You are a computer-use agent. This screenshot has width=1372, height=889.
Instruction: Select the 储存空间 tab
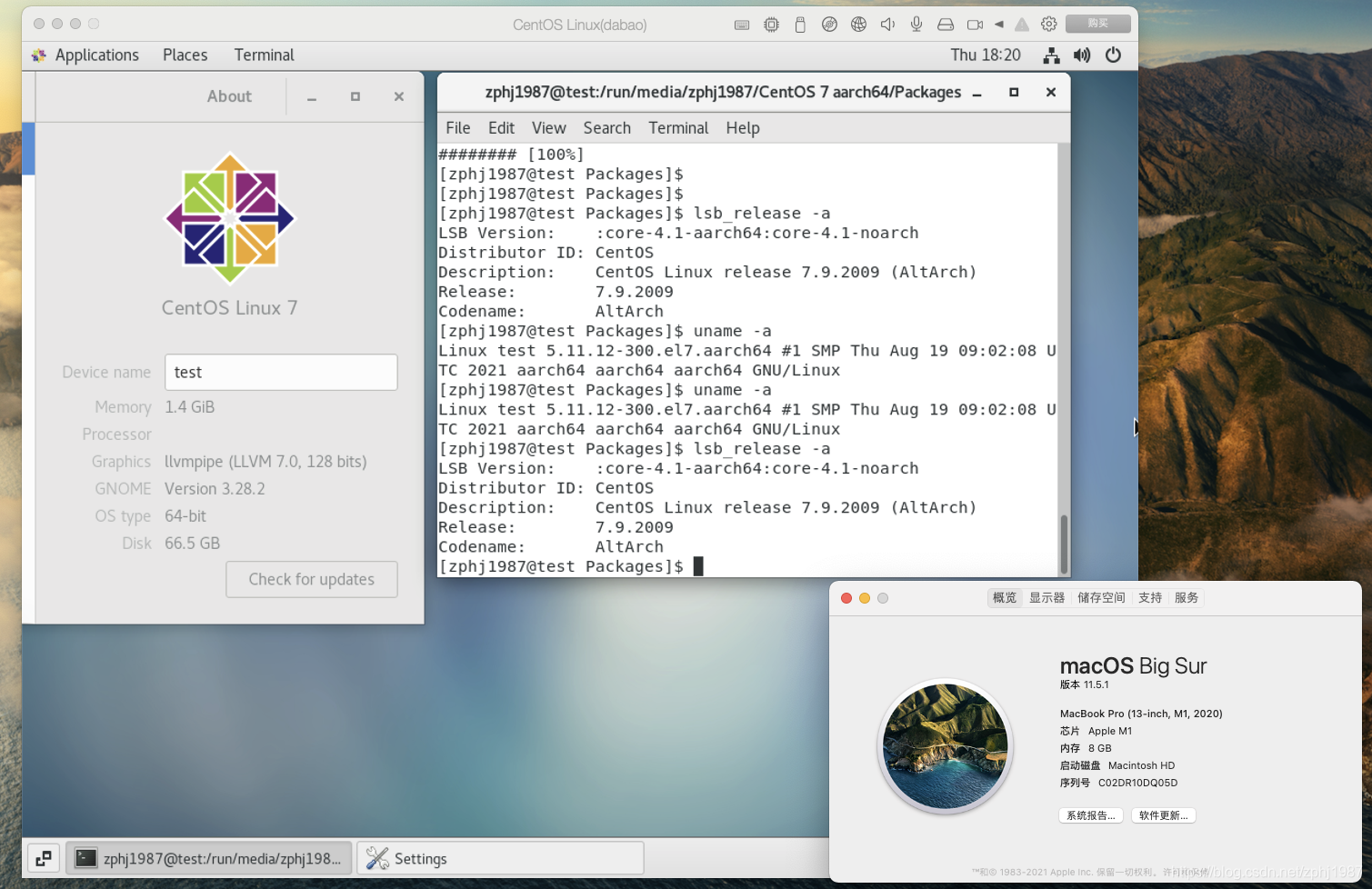click(1101, 598)
